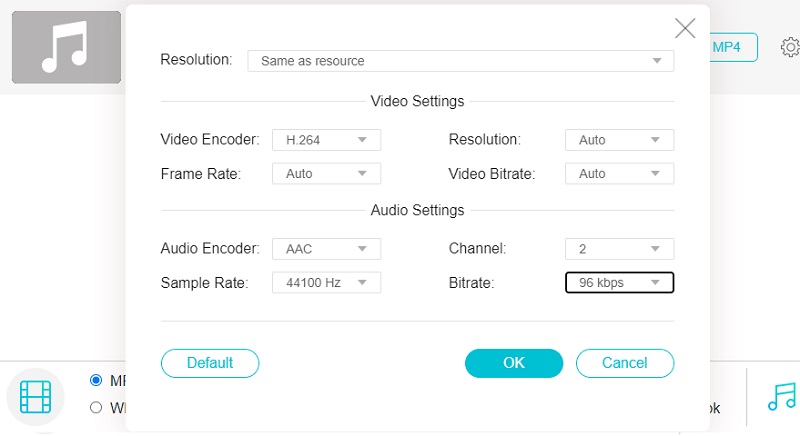The width and height of the screenshot is (800, 436).
Task: Select the first format radio button
Action: 96,380
